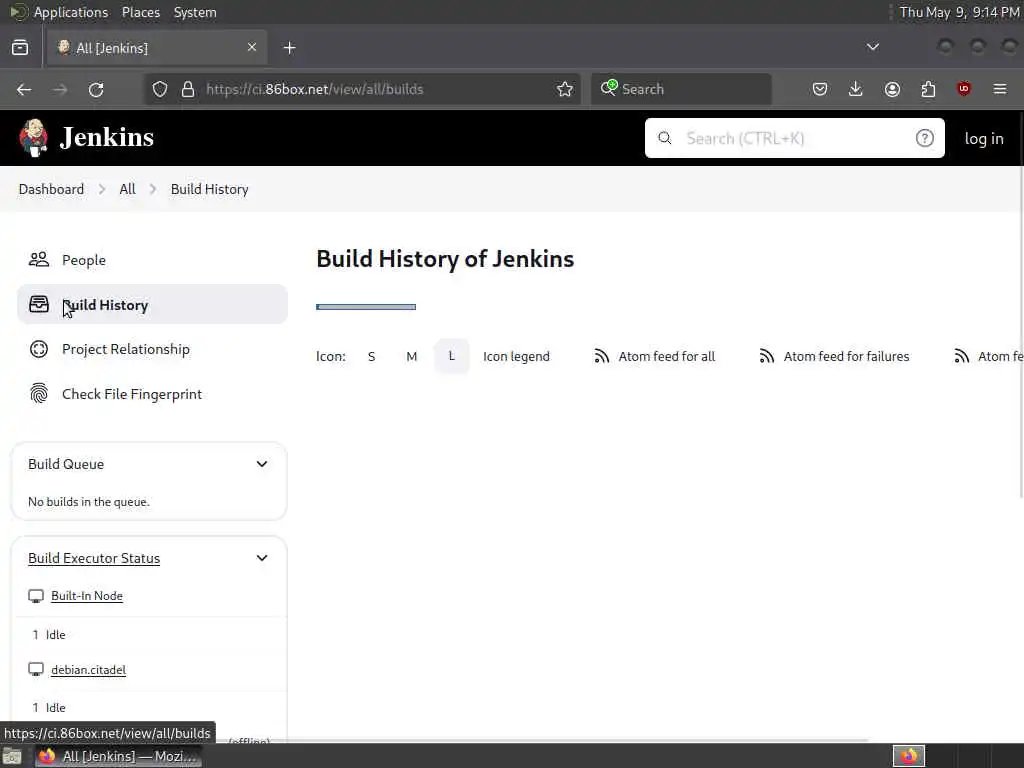This screenshot has width=1024, height=768.
Task: Open the Built-In Node link
Action: coord(87,596)
